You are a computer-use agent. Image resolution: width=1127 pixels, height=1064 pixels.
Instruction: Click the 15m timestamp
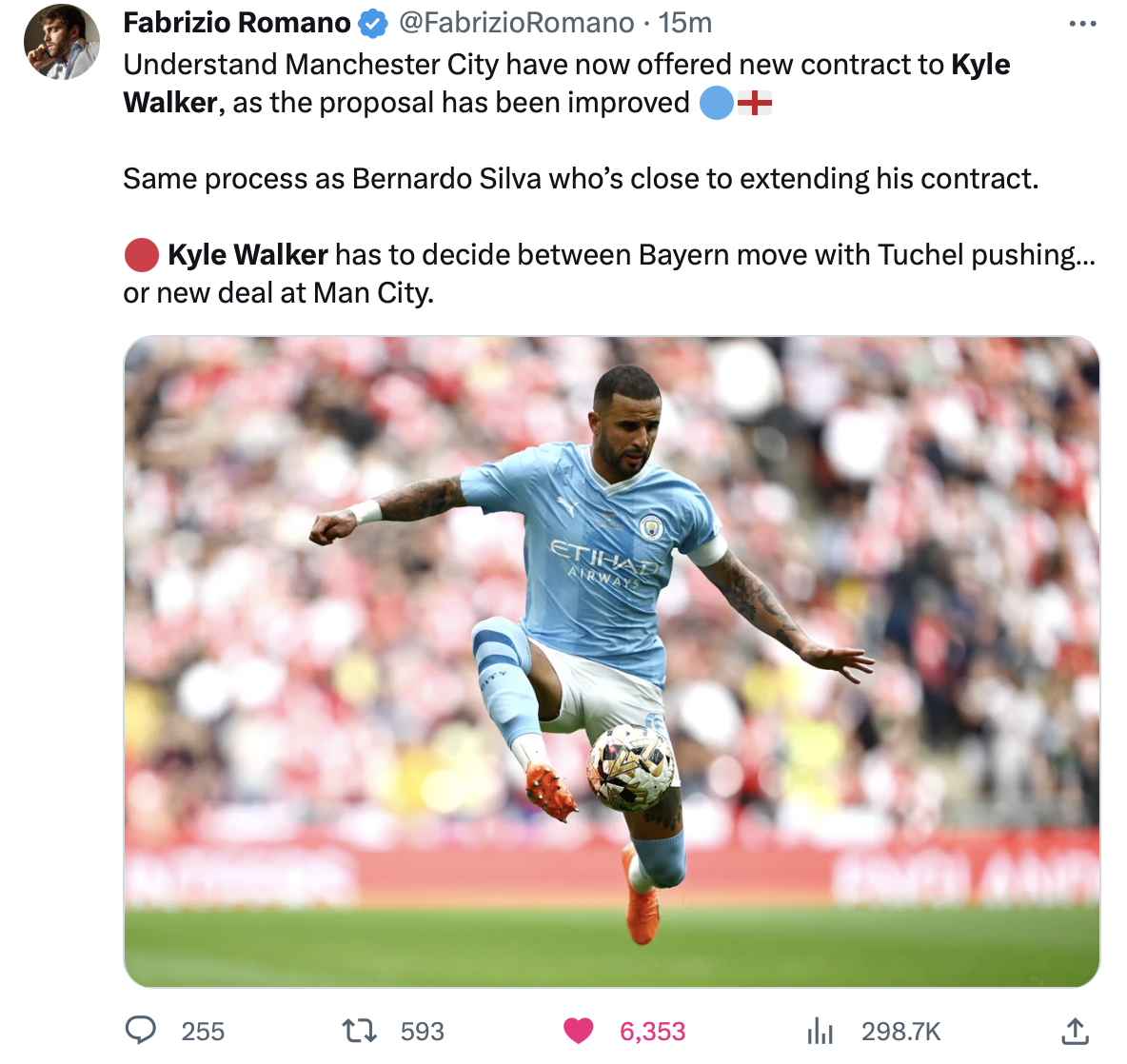point(685,23)
